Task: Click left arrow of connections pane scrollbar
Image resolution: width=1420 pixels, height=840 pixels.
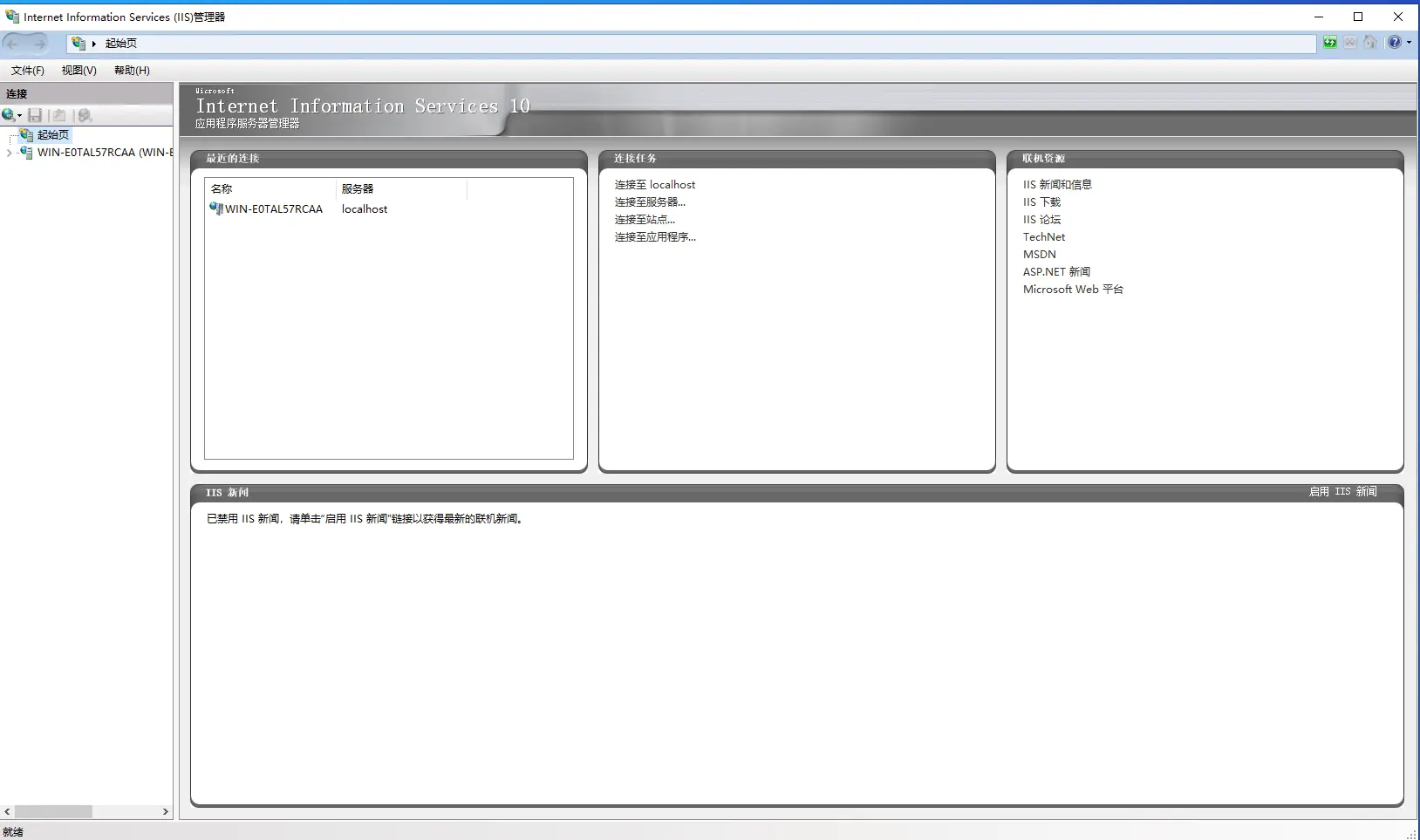Action: click(7, 811)
